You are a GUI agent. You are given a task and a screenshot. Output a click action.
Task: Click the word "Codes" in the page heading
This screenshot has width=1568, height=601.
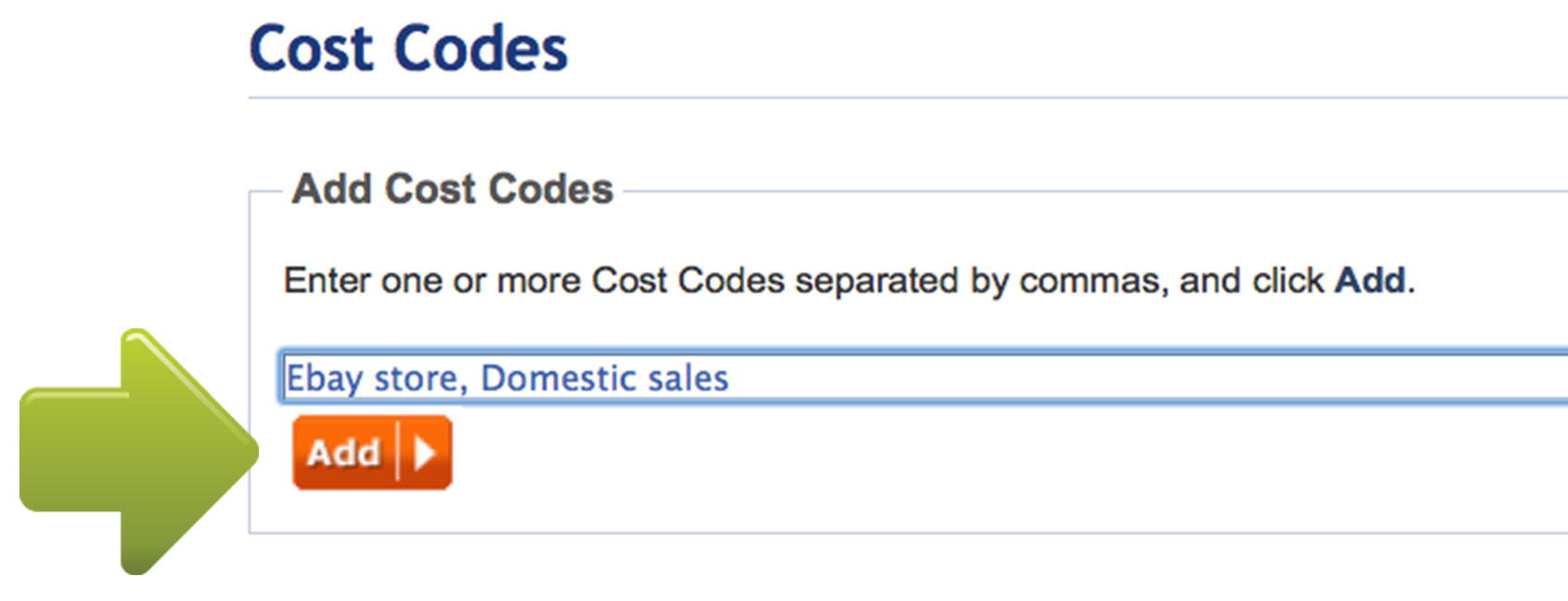click(481, 48)
